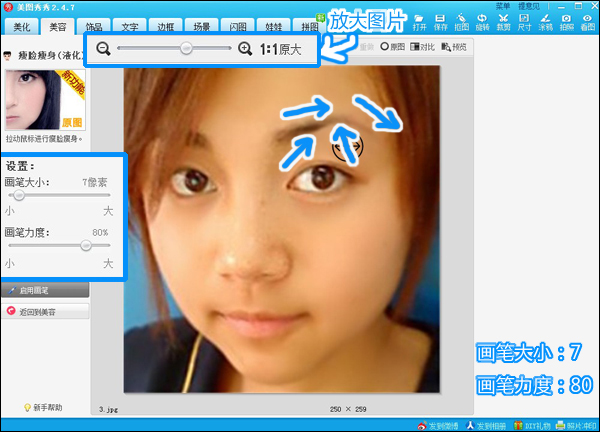This screenshot has width=600, height=432.
Task: Click the zoom out magnifier icon
Action: (103, 48)
